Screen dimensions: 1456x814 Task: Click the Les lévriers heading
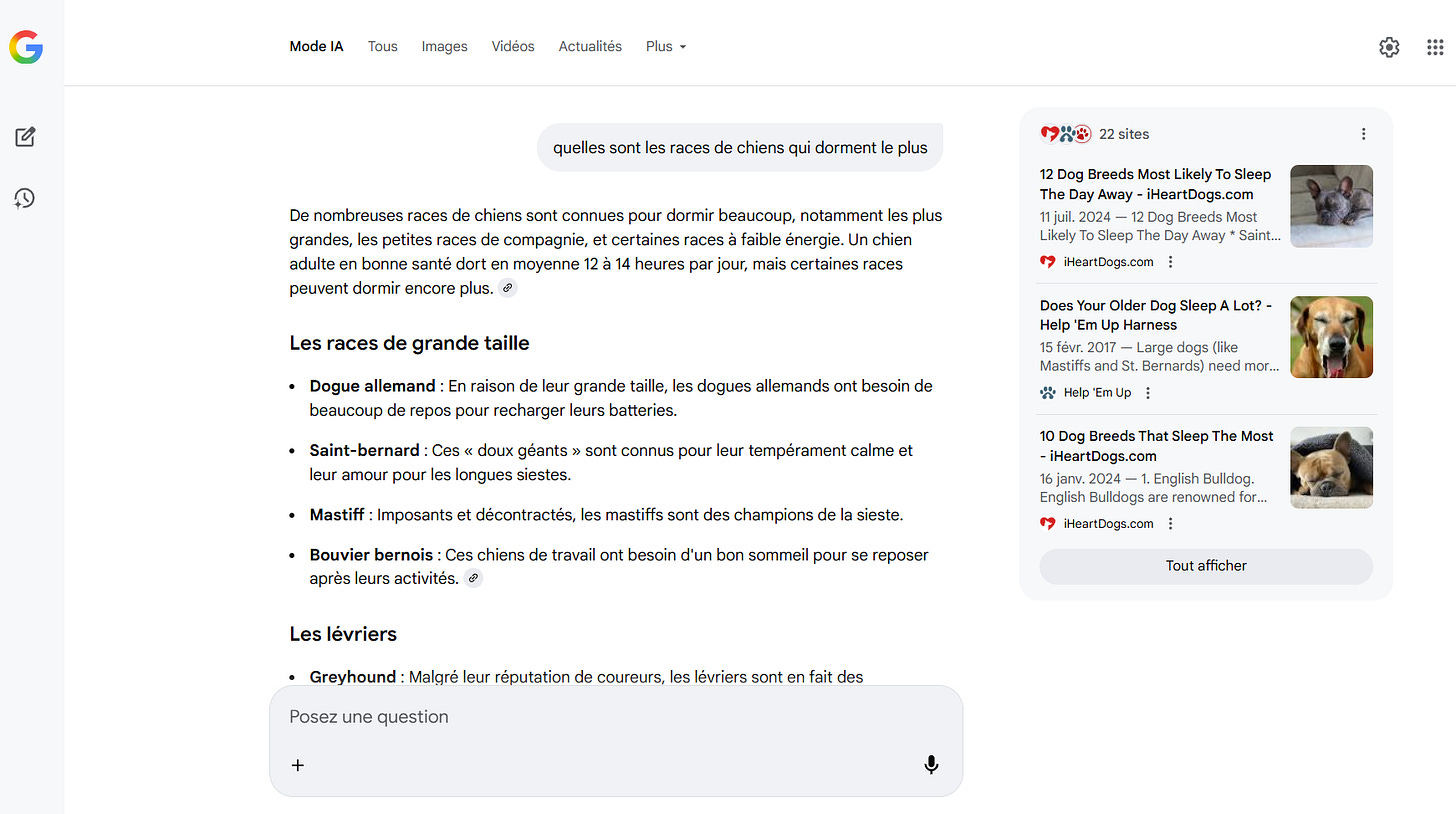[x=343, y=634]
